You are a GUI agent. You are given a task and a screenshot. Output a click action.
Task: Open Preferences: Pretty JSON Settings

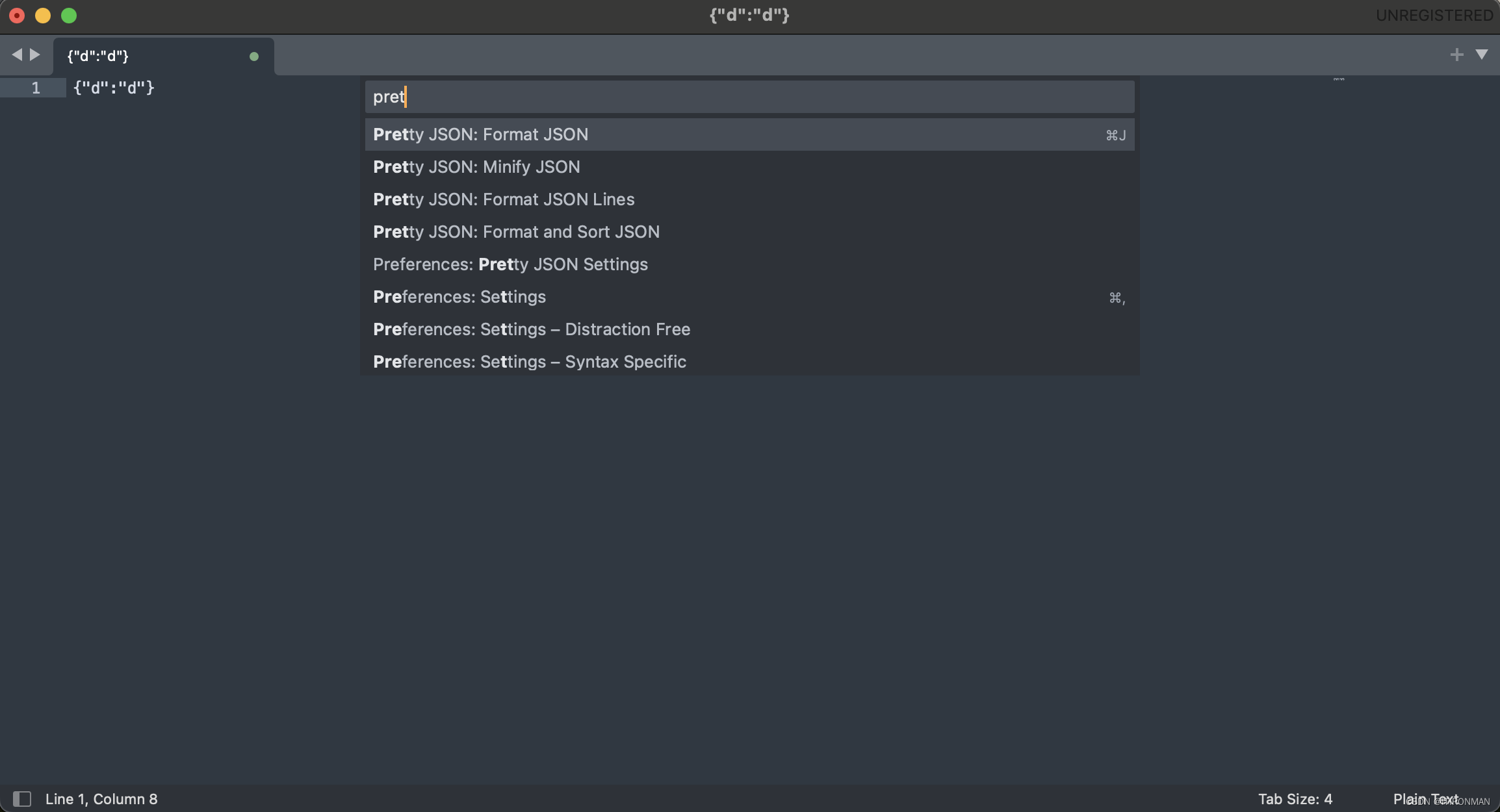click(x=749, y=264)
